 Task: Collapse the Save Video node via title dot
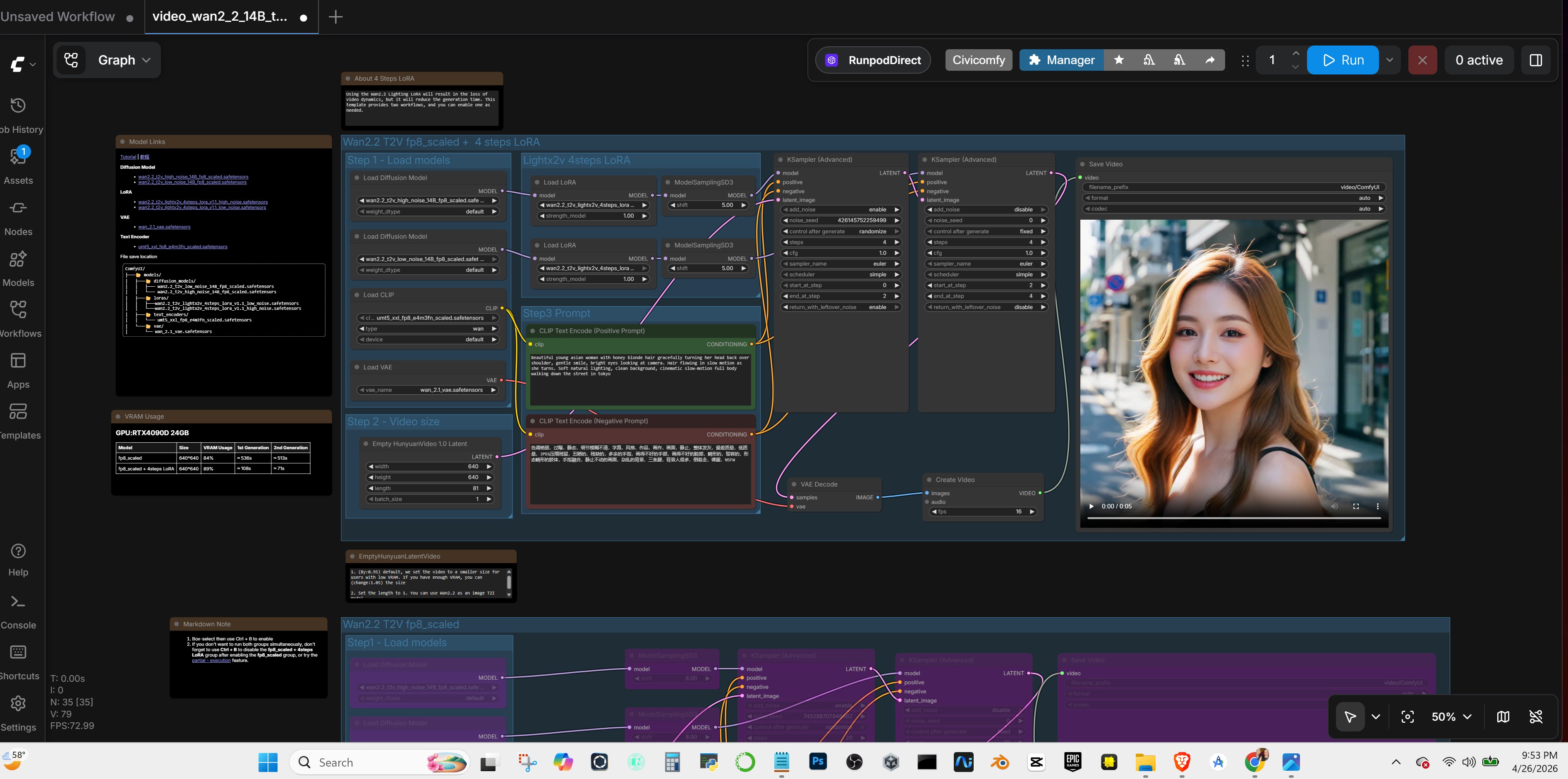pyautogui.click(x=1082, y=164)
